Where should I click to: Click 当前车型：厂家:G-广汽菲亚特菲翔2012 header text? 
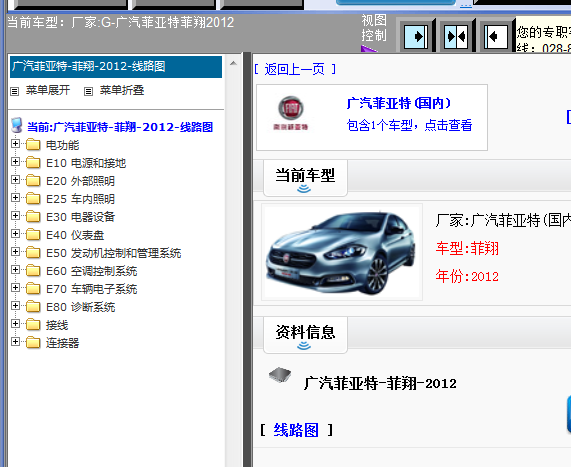point(121,23)
